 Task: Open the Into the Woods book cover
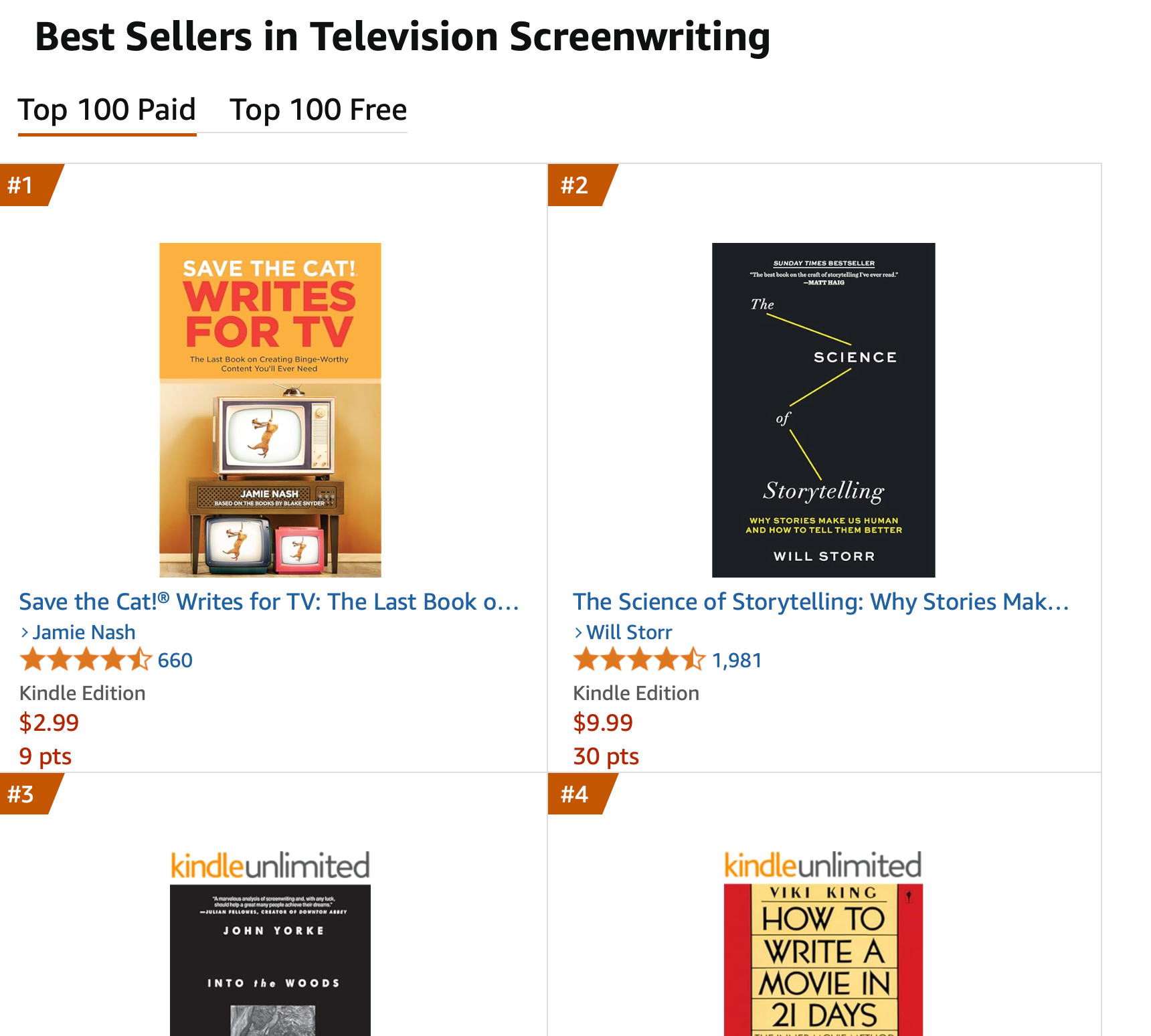(270, 960)
